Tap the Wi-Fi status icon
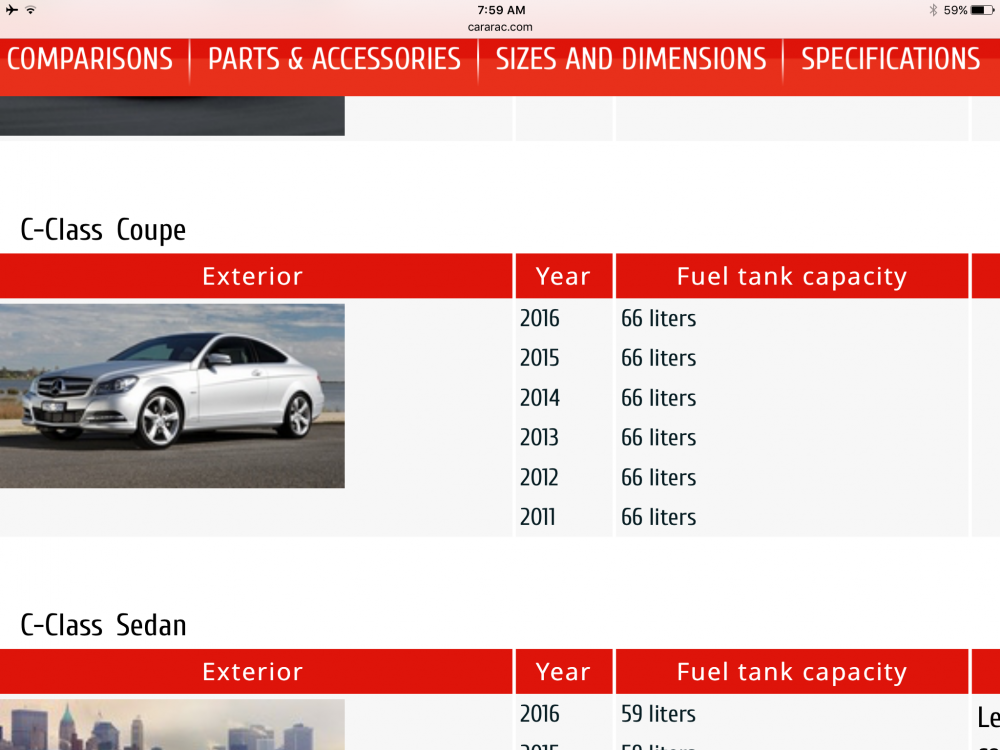This screenshot has height=750, width=1000. click(31, 10)
